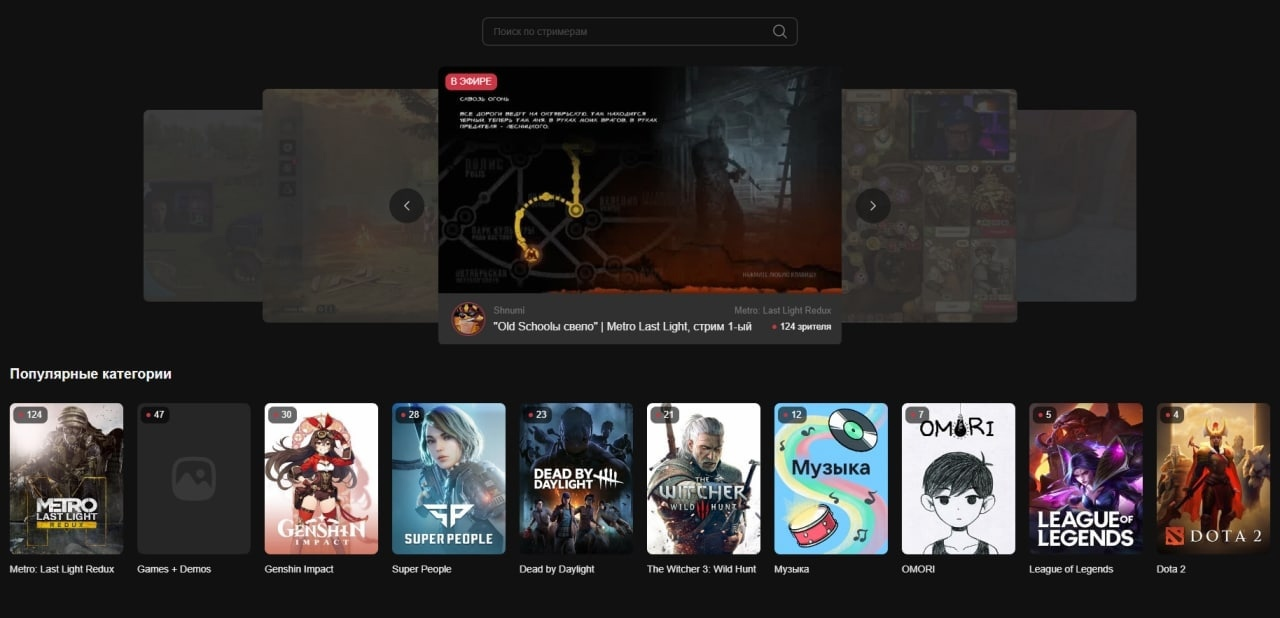Open Shnumi's streamer avatar

(x=469, y=319)
